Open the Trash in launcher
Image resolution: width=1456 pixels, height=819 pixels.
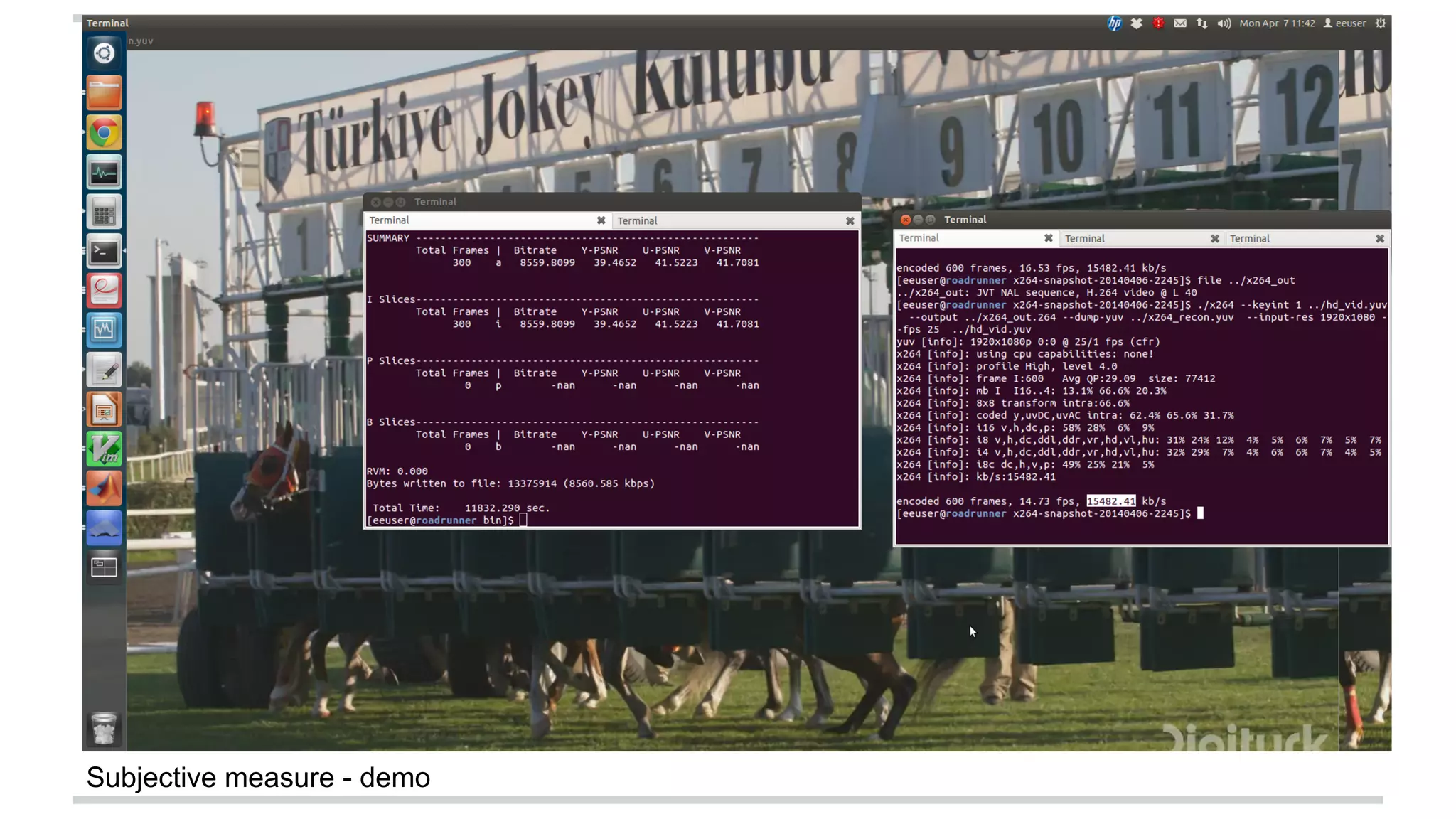(104, 729)
